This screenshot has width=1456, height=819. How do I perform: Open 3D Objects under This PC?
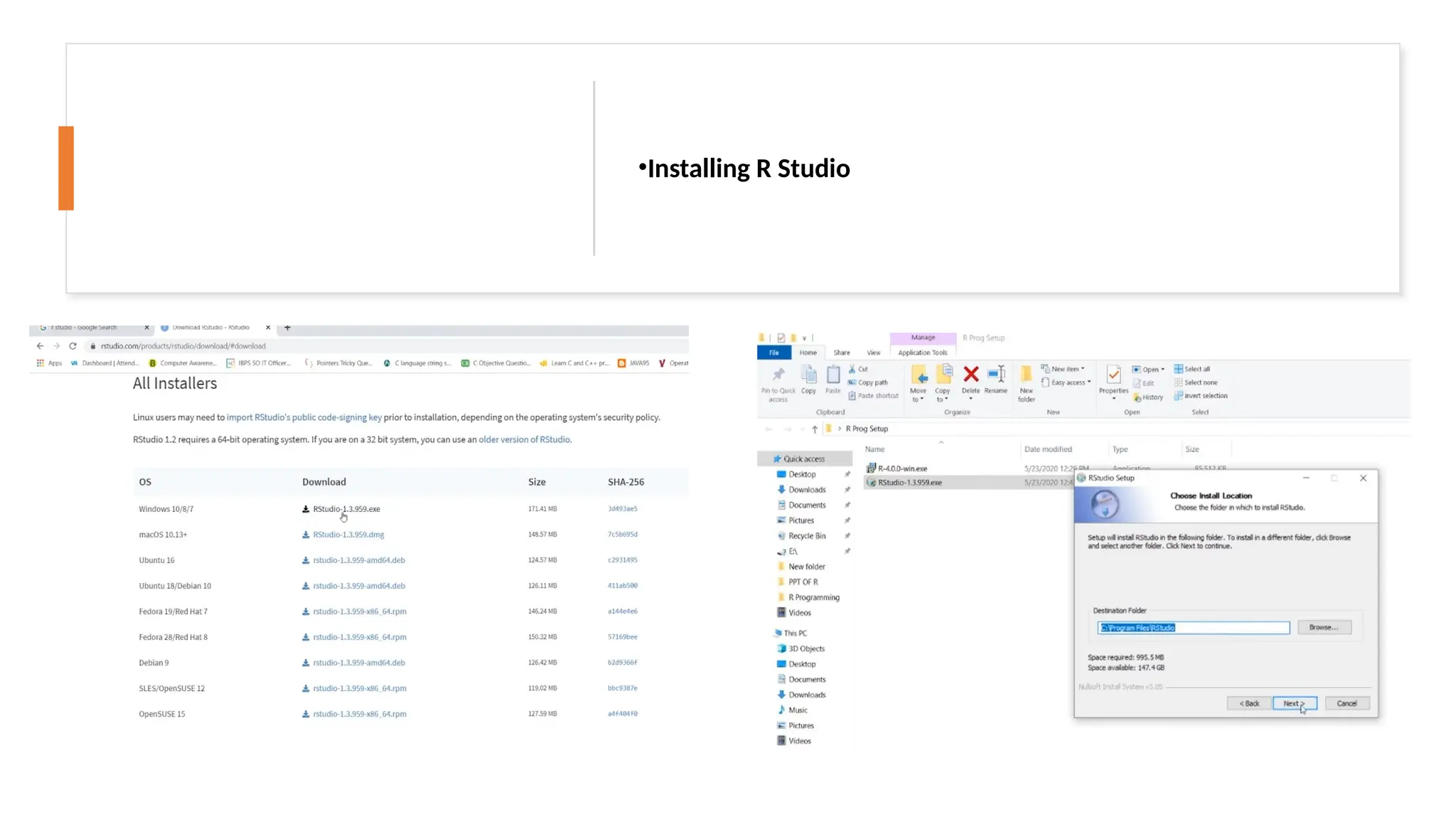[806, 649]
